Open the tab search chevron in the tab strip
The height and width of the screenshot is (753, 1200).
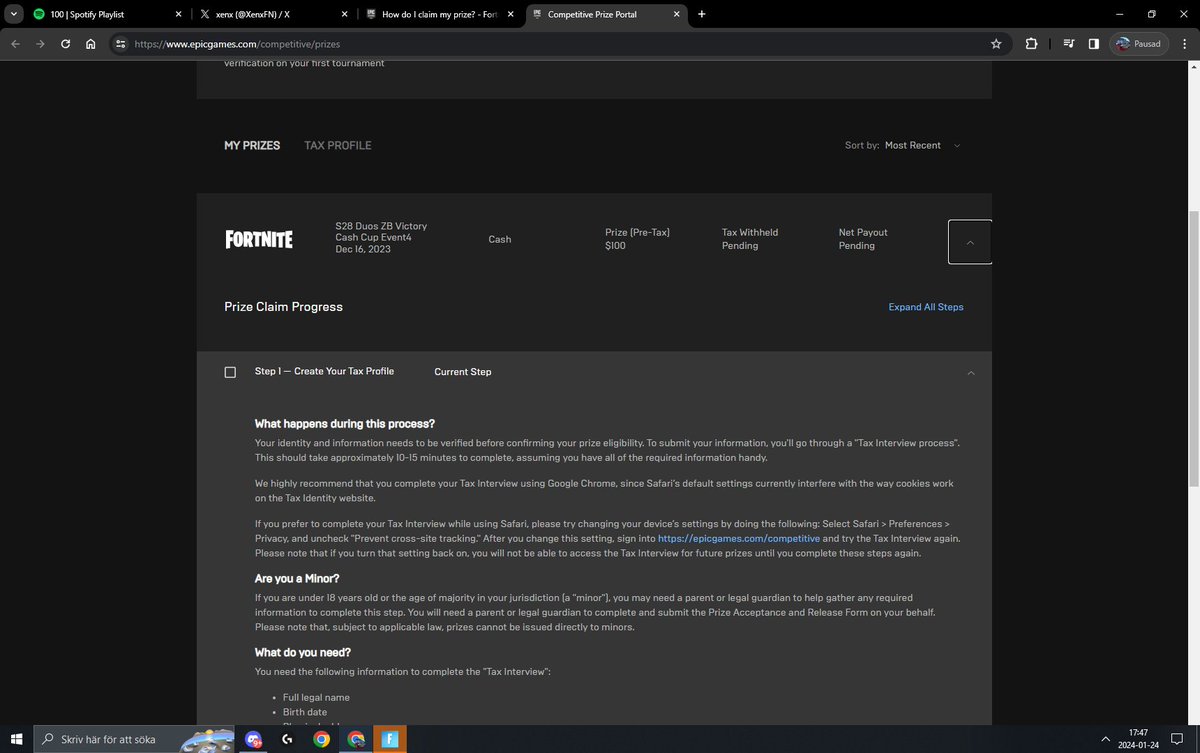pos(14,14)
